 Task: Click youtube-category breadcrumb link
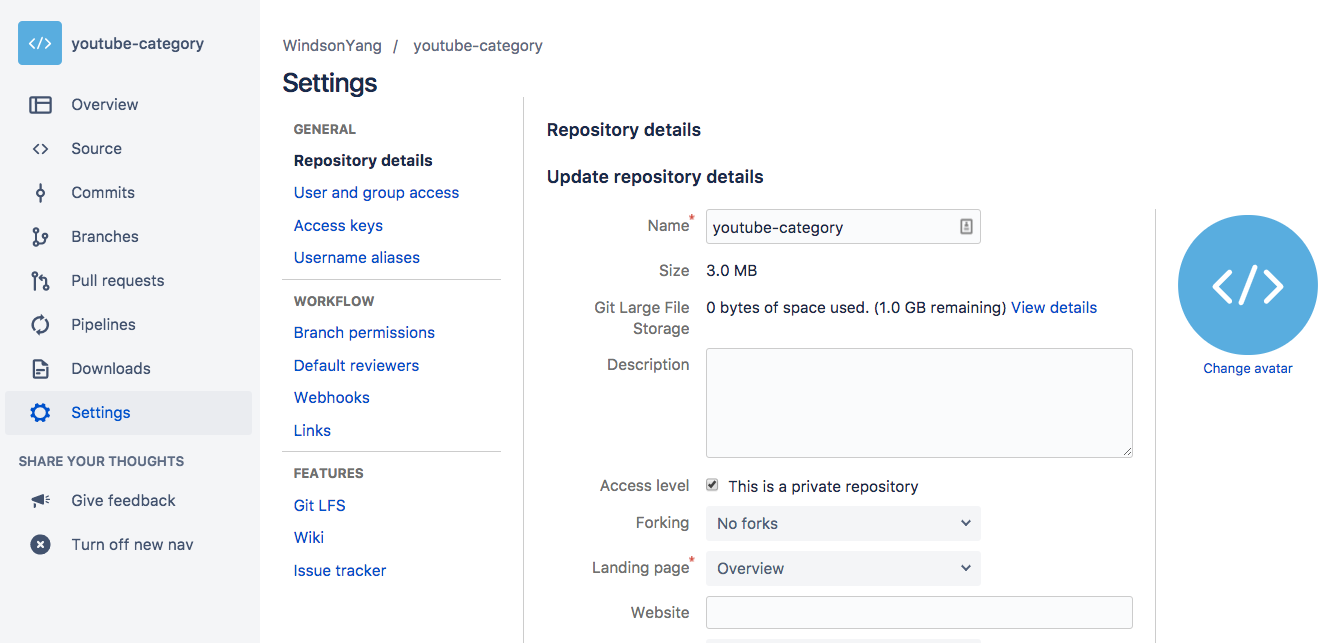click(478, 46)
